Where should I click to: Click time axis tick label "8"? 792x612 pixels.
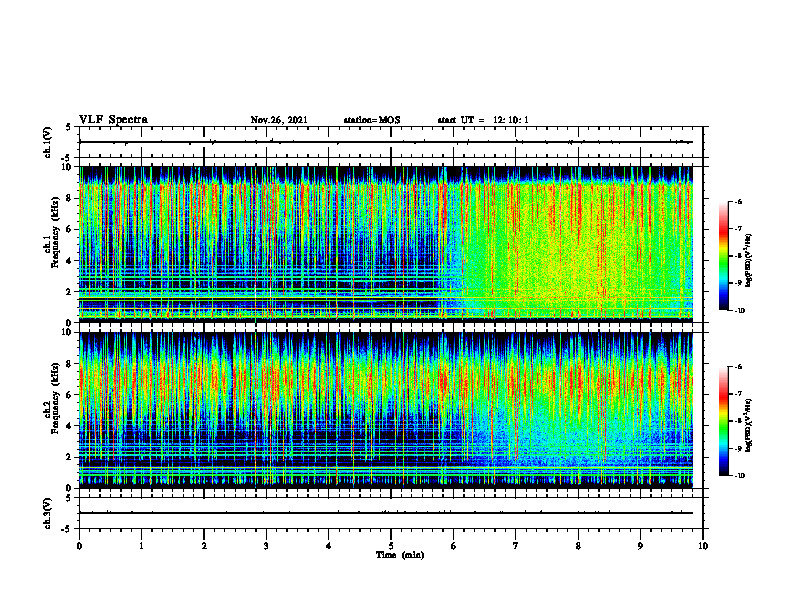click(x=578, y=546)
